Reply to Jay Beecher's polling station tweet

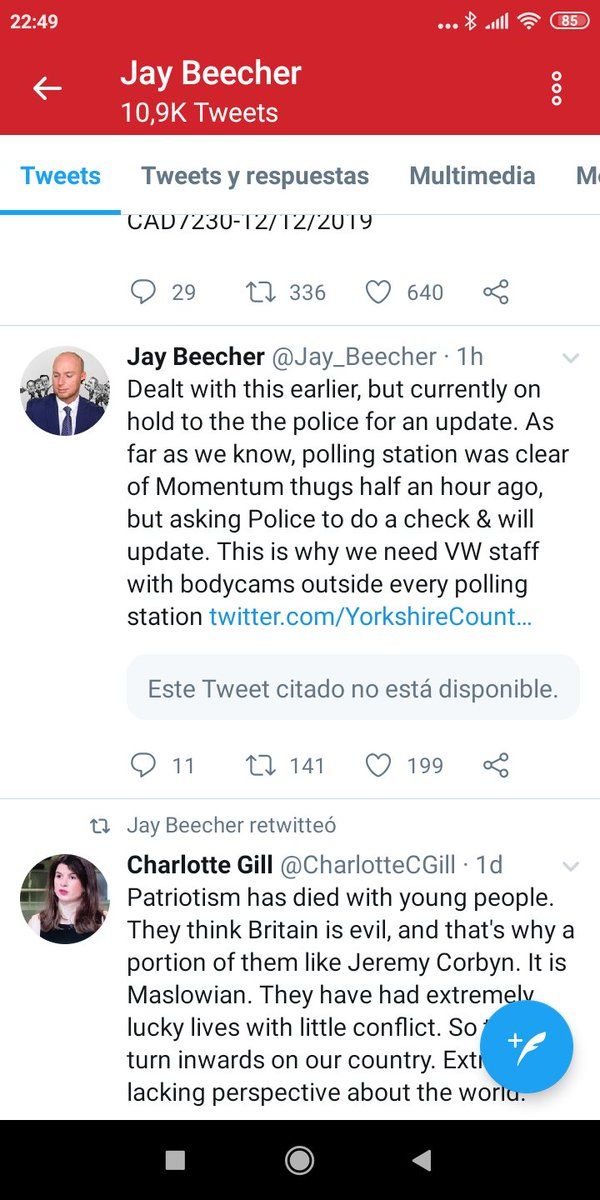click(x=144, y=765)
